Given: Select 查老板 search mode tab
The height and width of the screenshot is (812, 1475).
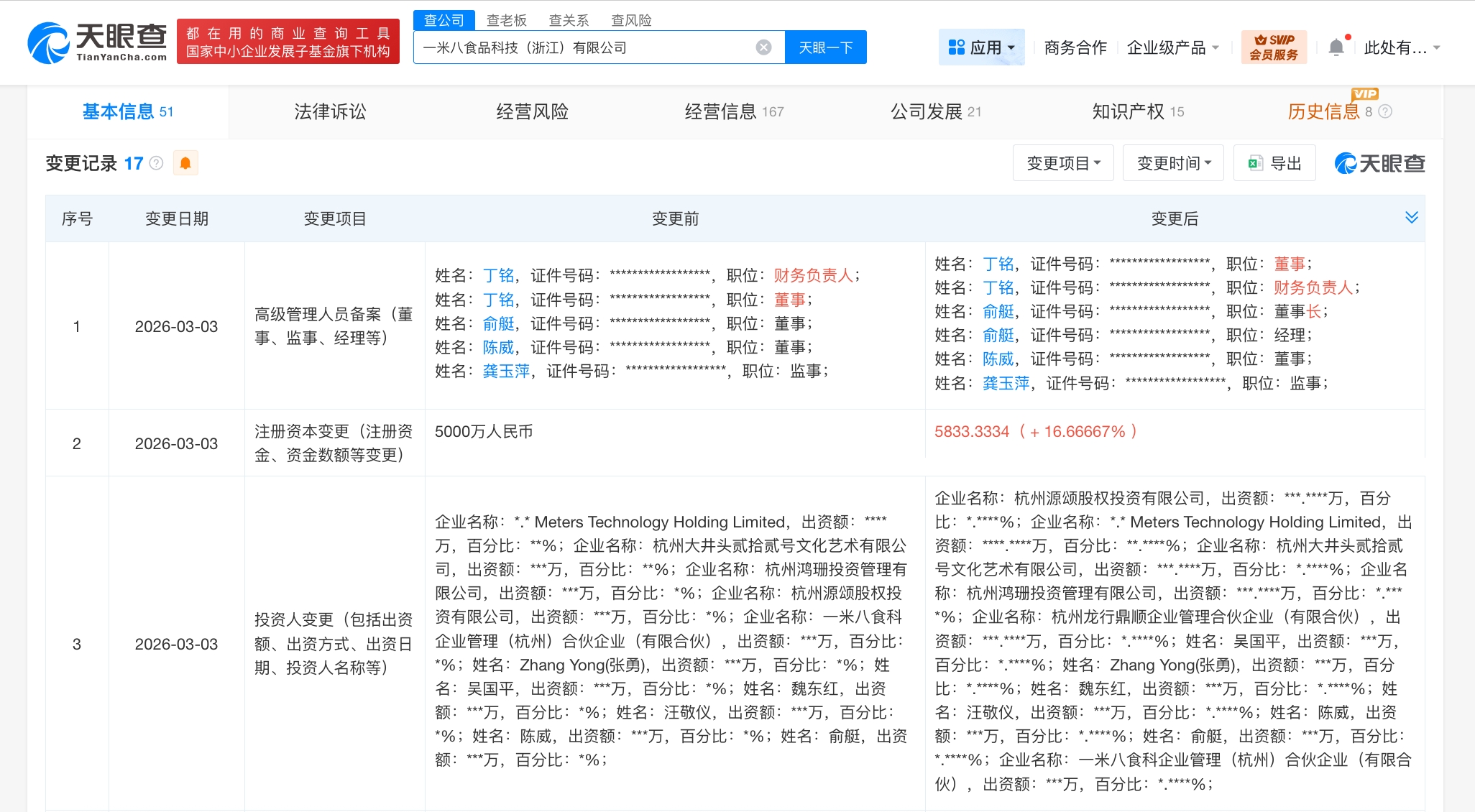Looking at the screenshot, I should 506,20.
